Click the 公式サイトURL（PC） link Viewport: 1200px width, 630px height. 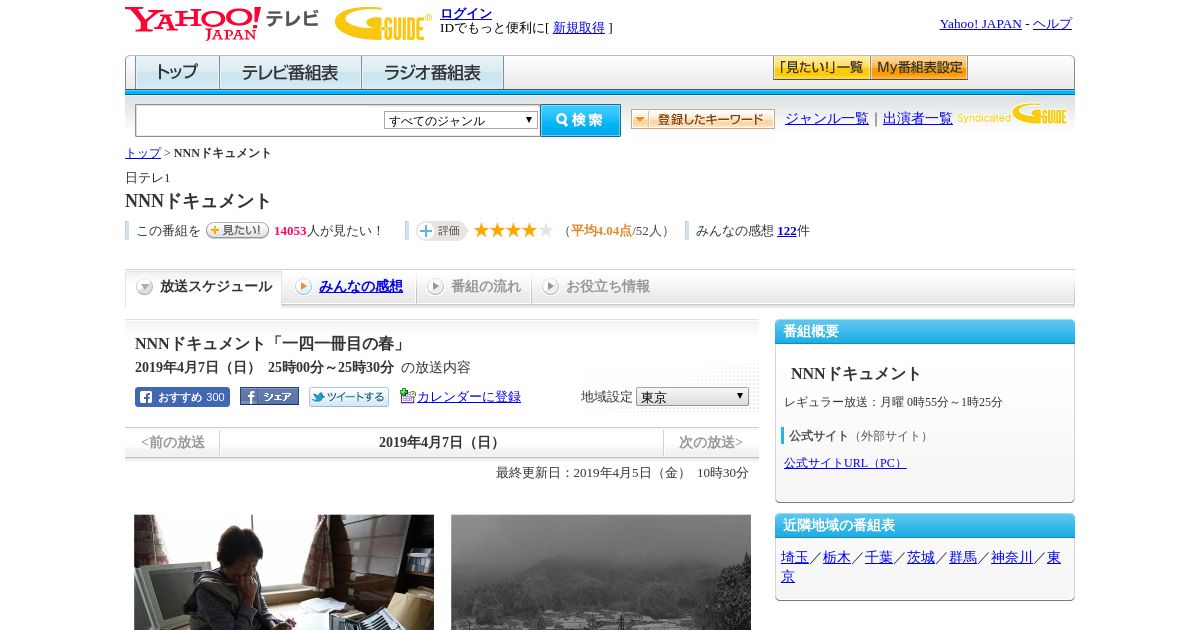(845, 463)
